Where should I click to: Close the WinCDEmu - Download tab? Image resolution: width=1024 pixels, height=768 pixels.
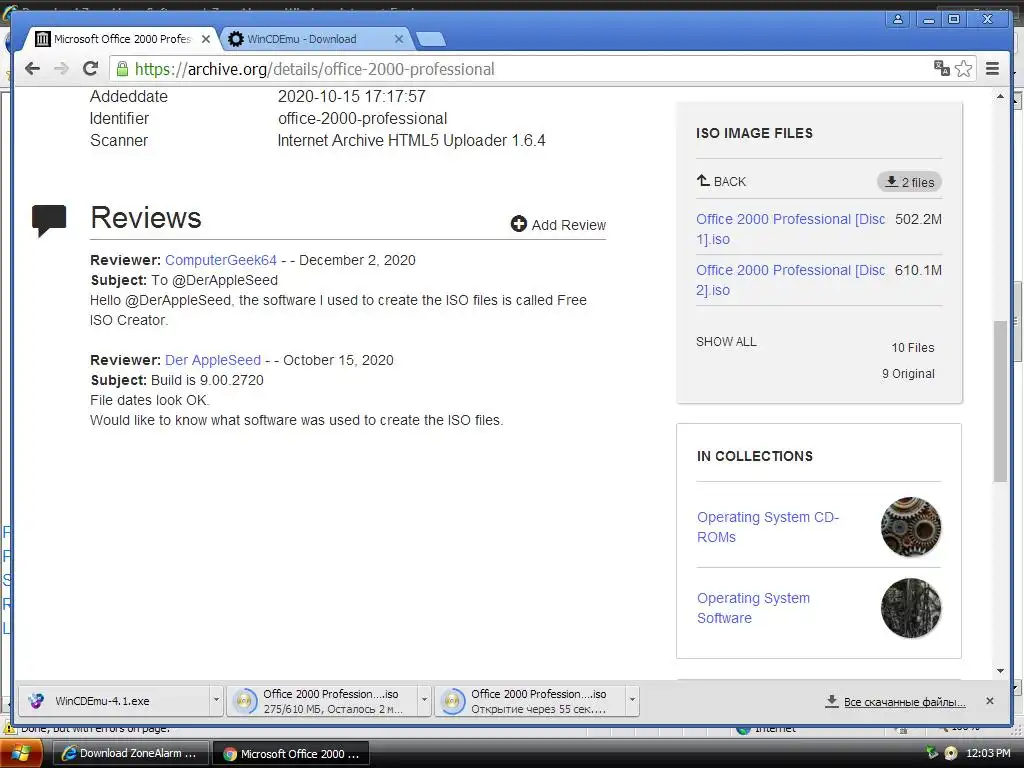click(398, 39)
